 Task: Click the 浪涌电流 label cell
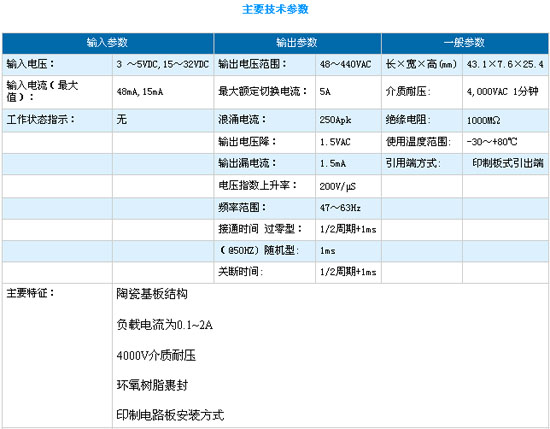click(x=264, y=120)
